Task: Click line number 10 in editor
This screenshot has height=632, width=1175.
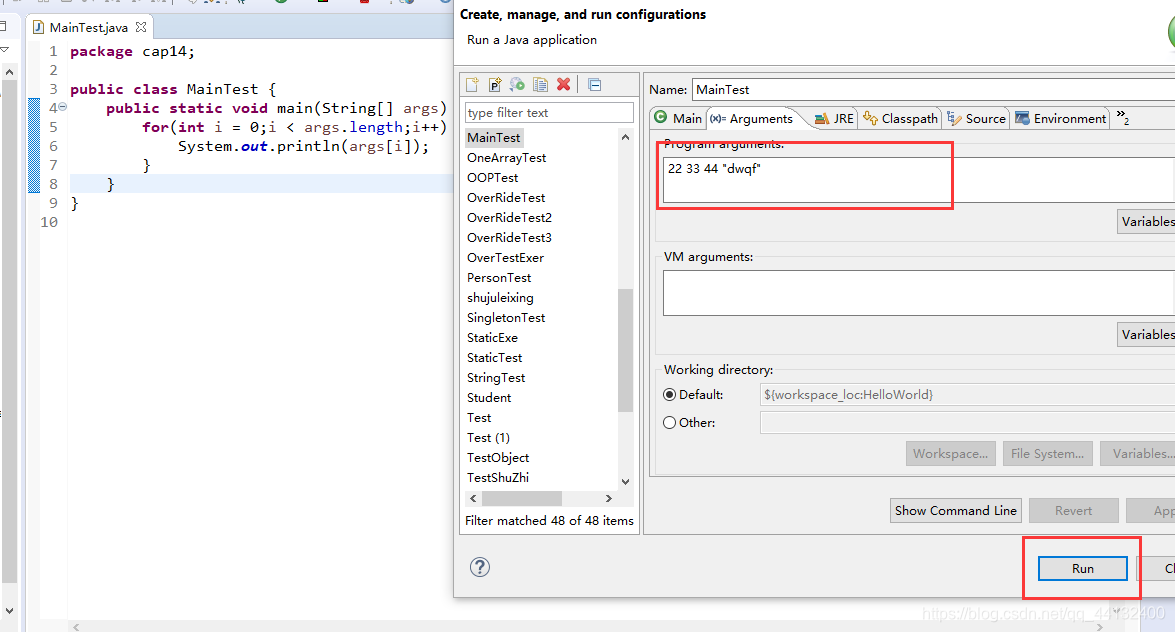Action: click(x=49, y=222)
